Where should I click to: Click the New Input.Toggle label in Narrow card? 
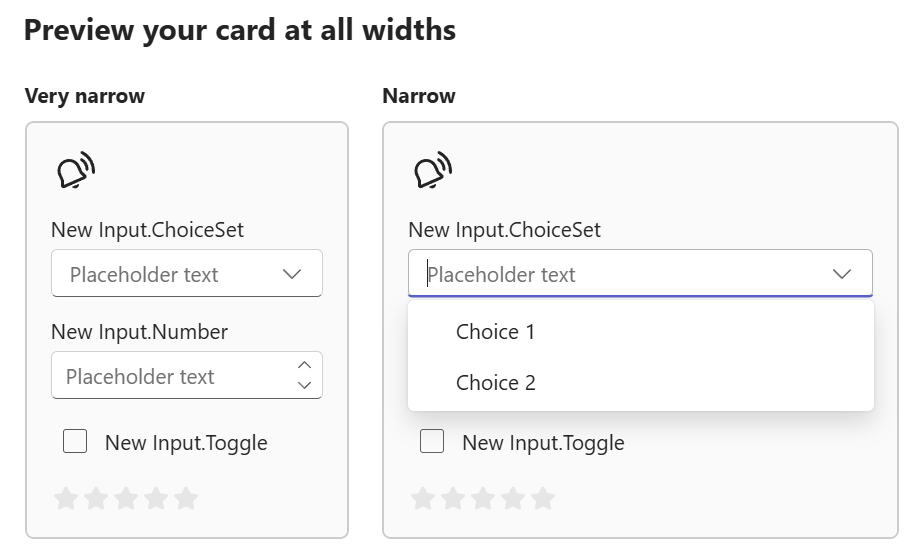click(543, 443)
